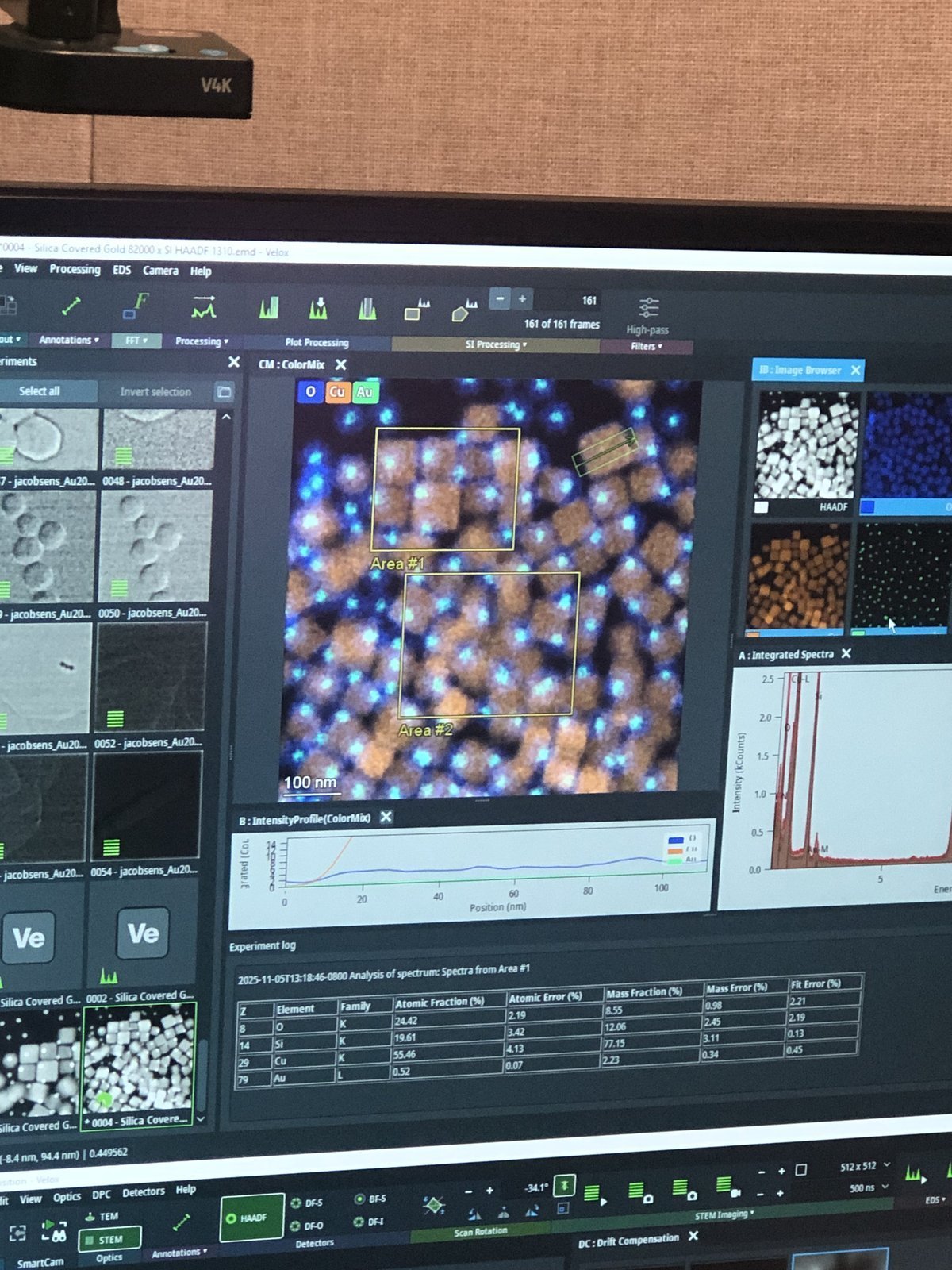
Task: Click Select all button
Action: tap(40, 391)
